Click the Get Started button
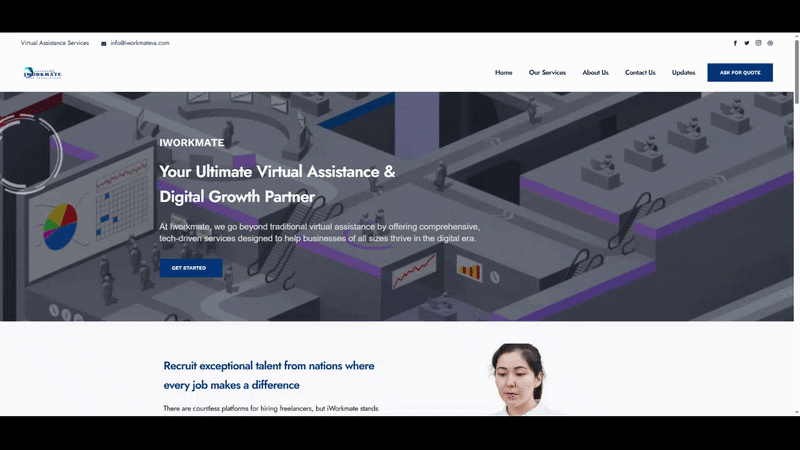This screenshot has height=450, width=800. (x=191, y=268)
